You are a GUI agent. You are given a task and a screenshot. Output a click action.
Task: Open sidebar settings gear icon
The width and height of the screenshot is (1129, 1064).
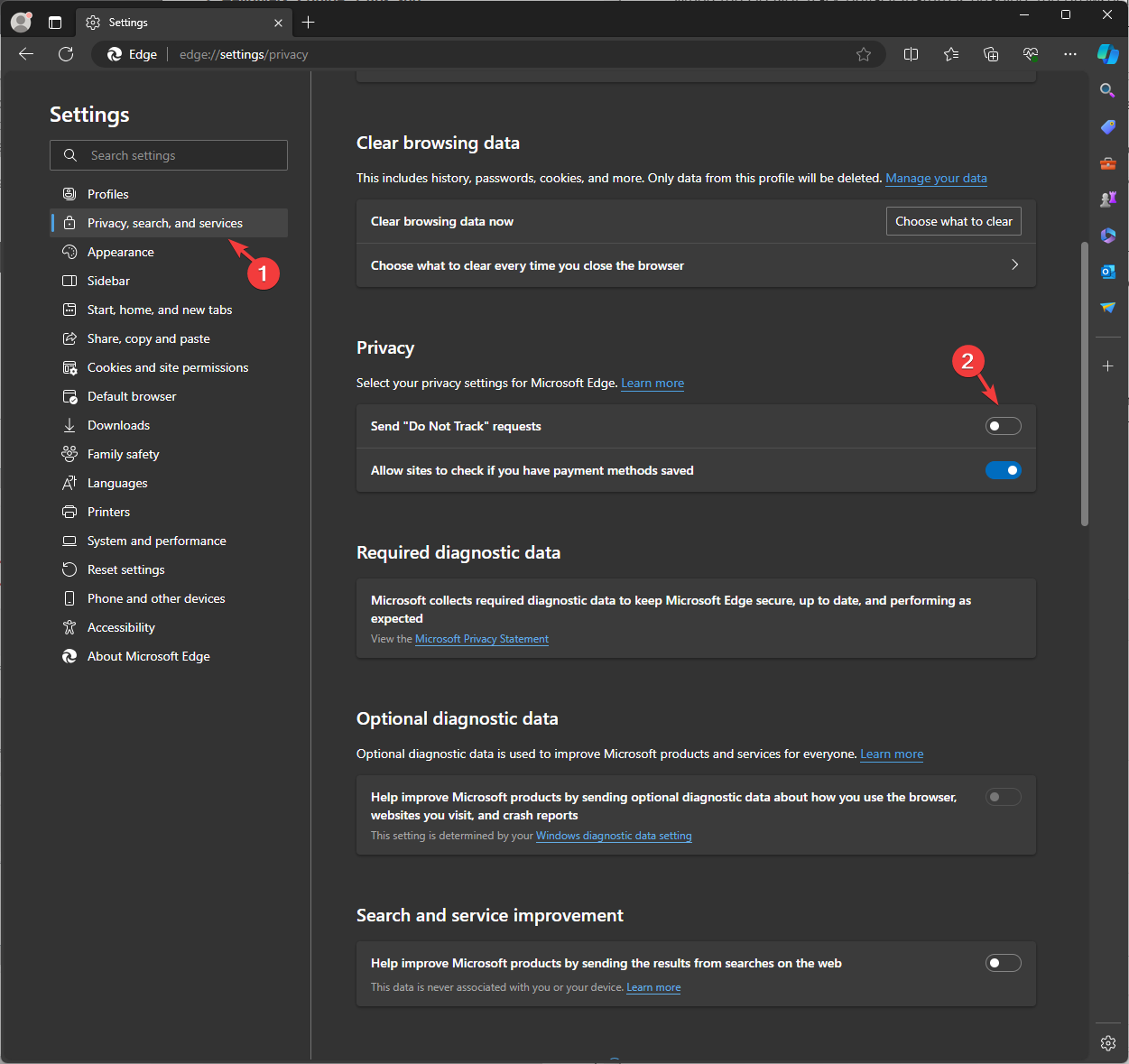click(1108, 1043)
